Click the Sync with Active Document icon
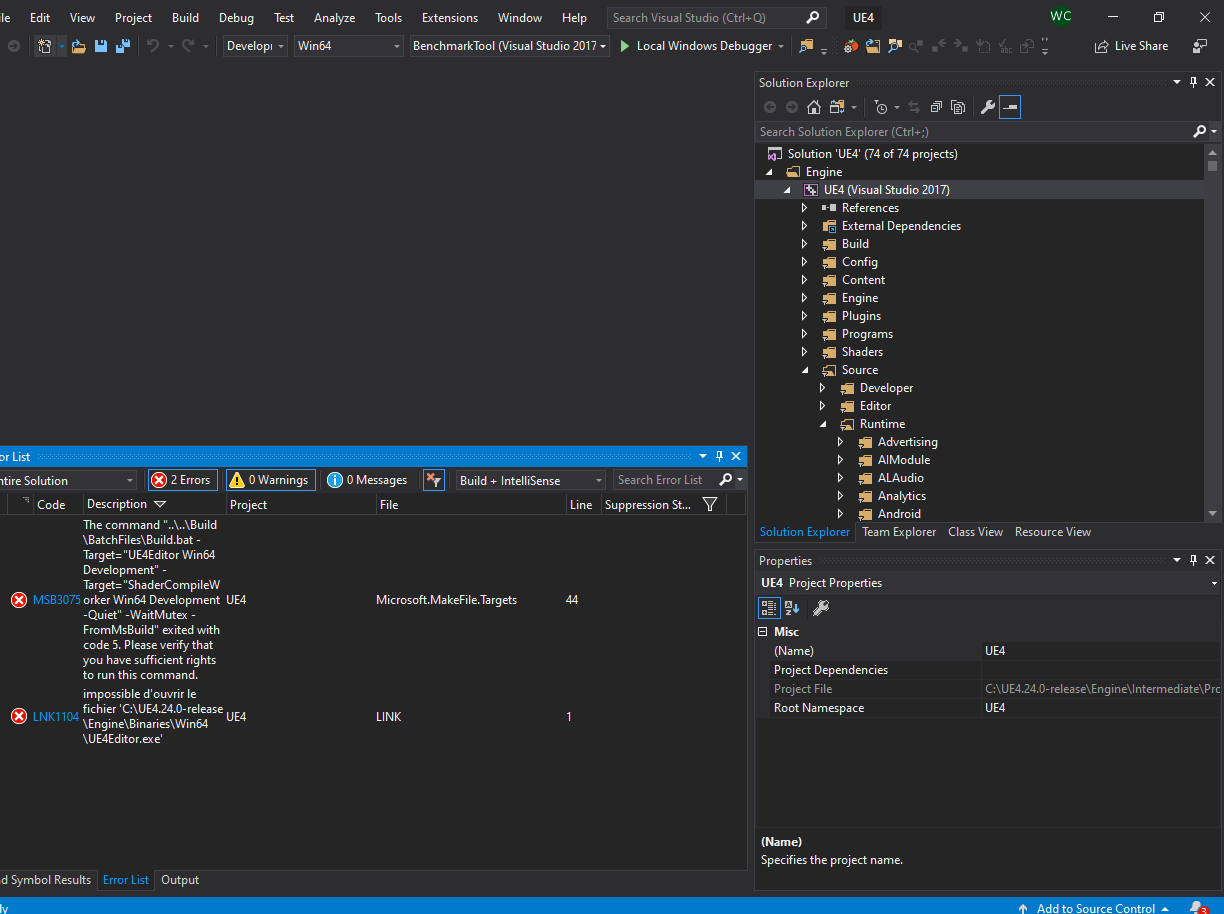 pos(914,107)
